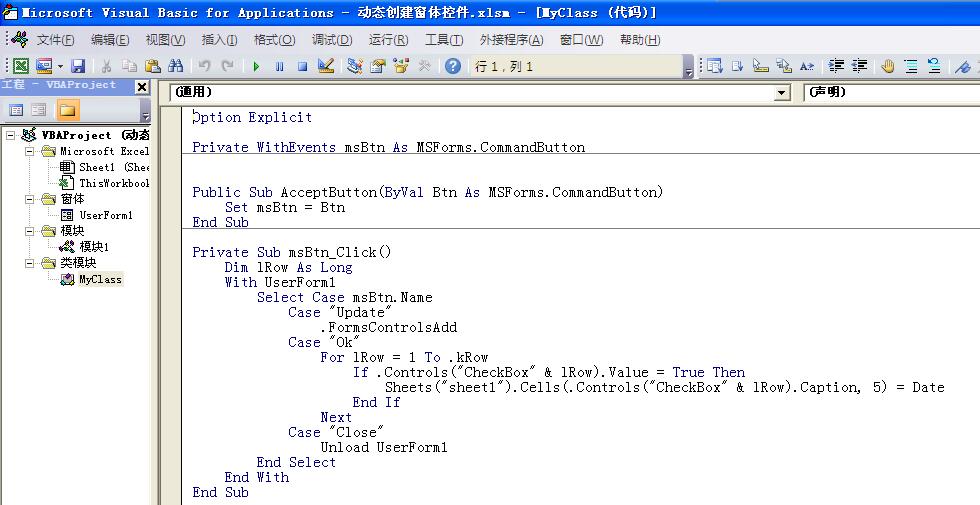Viewport: 980px width, 505px height.
Task: Click the 'Option Explicit' code line
Action: pyautogui.click(x=252, y=118)
